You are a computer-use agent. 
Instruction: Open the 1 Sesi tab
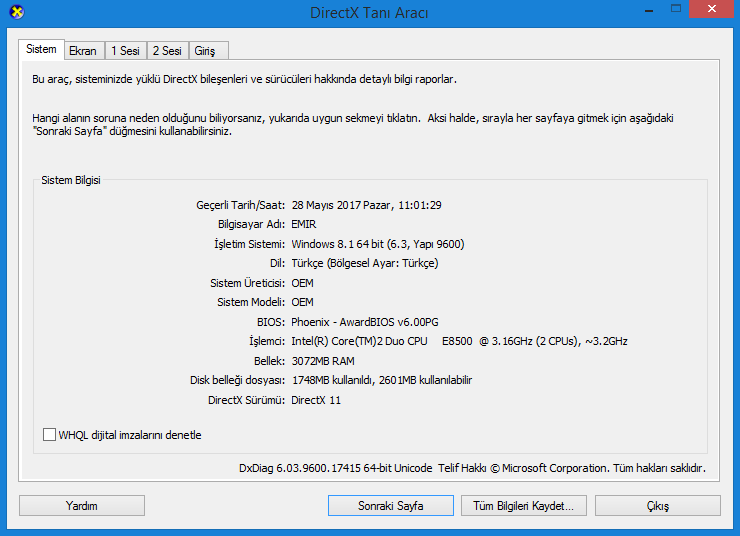click(126, 50)
